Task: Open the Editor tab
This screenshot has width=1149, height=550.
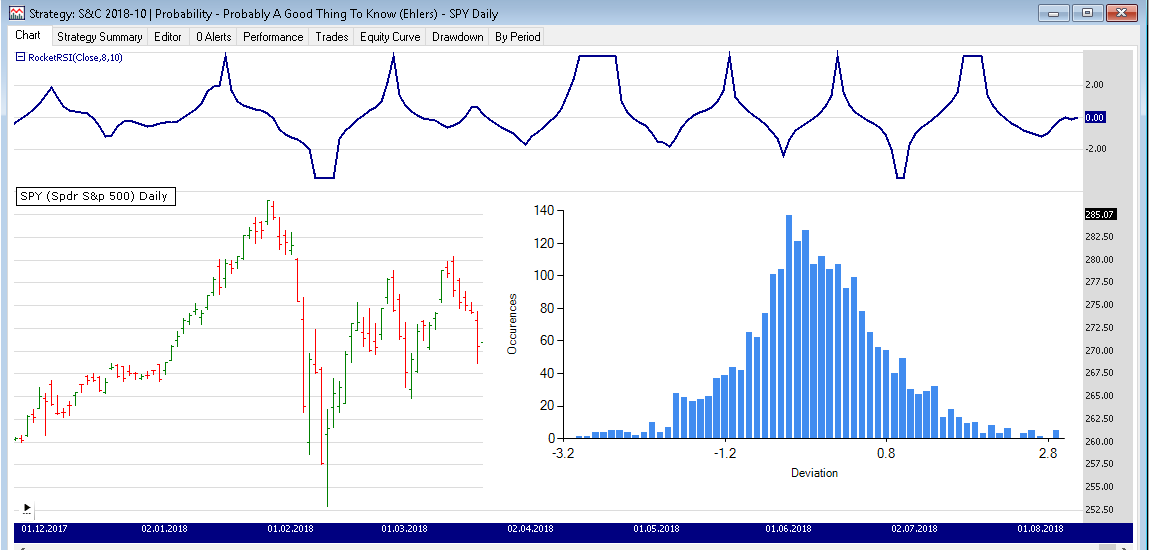Action: coord(168,37)
